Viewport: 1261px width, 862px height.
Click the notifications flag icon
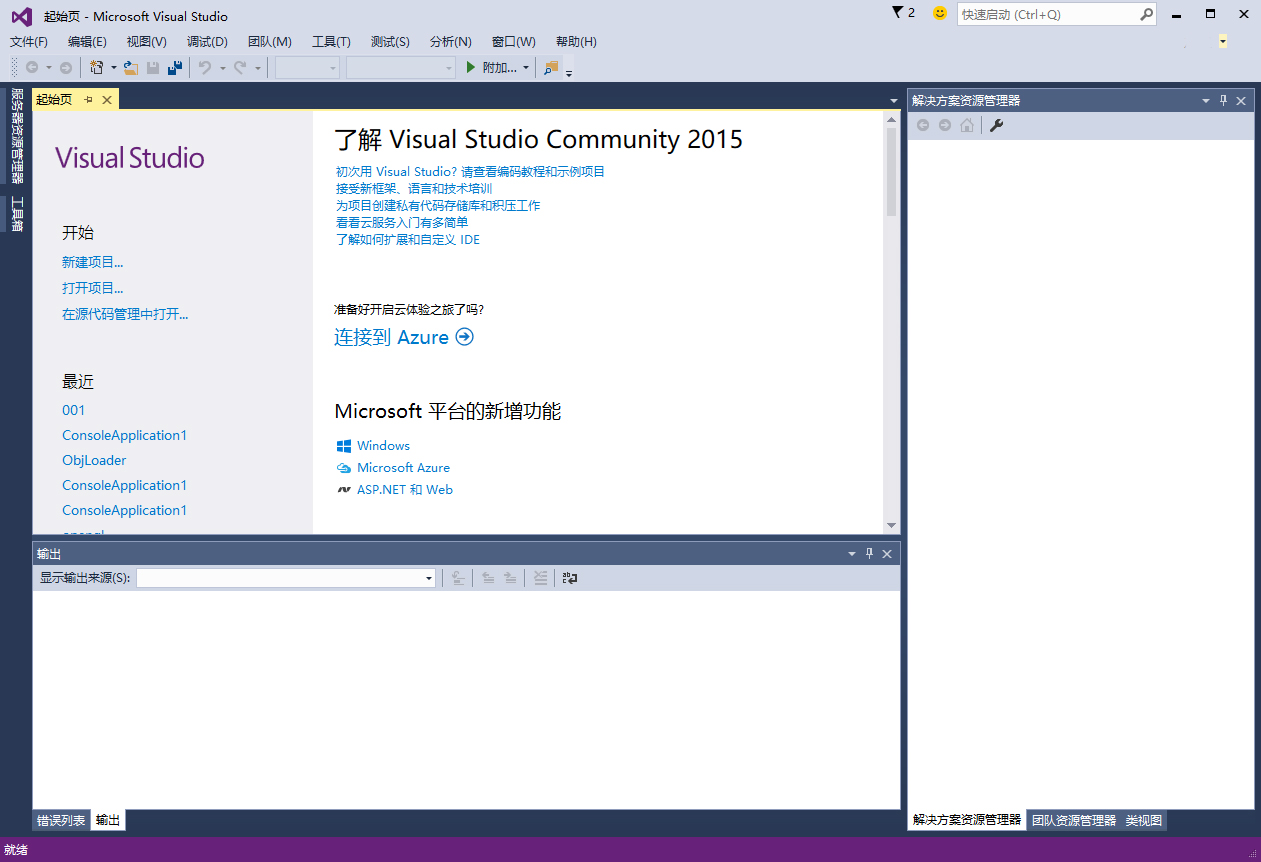(897, 12)
